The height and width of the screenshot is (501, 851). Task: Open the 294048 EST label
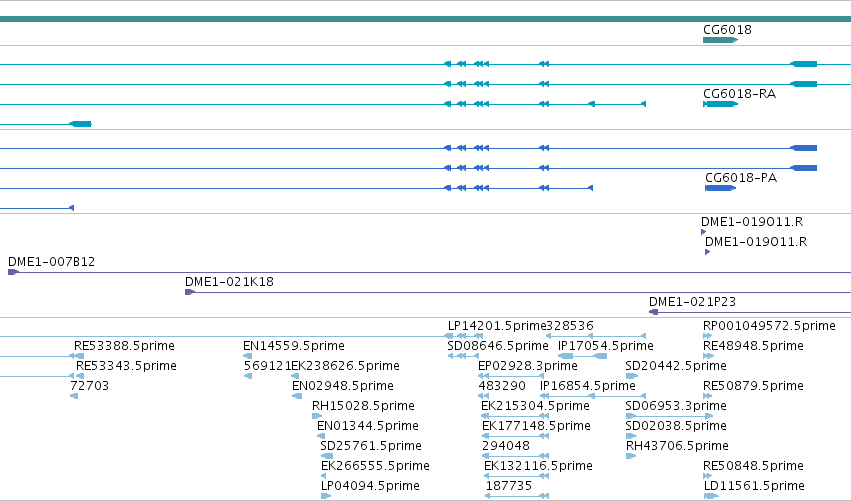(506, 446)
